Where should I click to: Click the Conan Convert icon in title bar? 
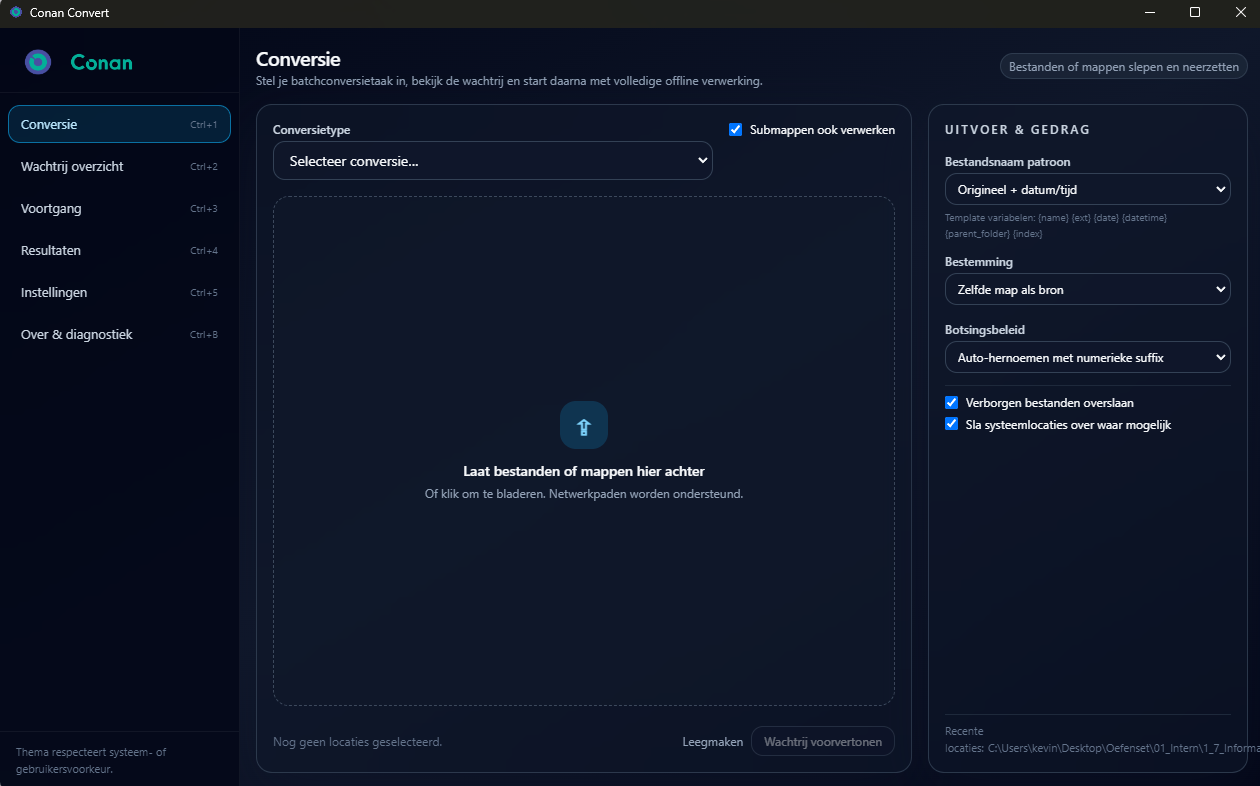pos(14,13)
